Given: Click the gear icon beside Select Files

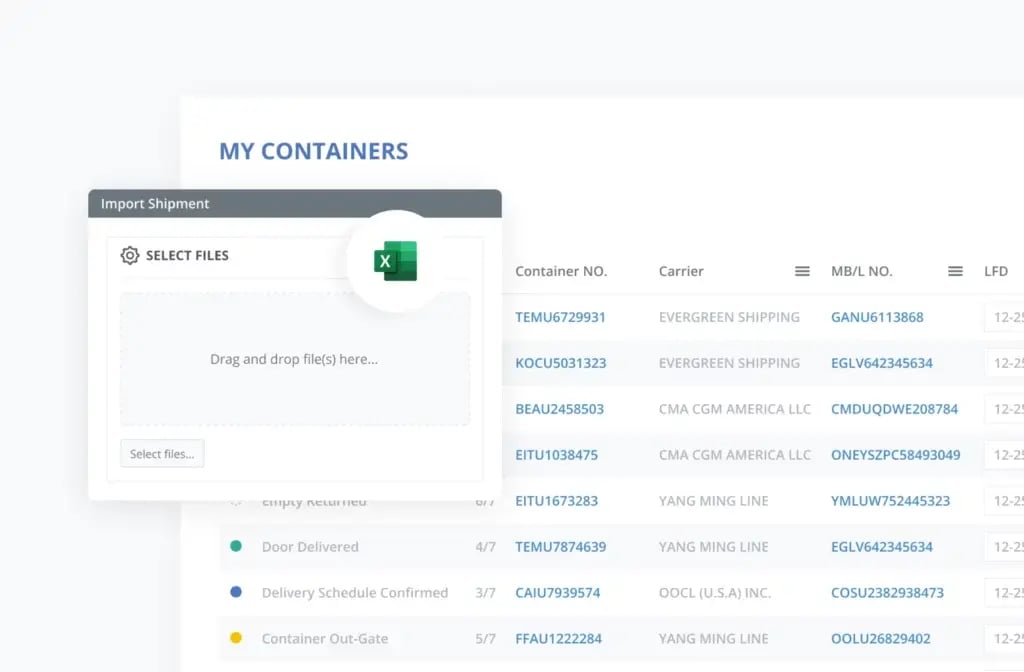Looking at the screenshot, I should click(129, 256).
